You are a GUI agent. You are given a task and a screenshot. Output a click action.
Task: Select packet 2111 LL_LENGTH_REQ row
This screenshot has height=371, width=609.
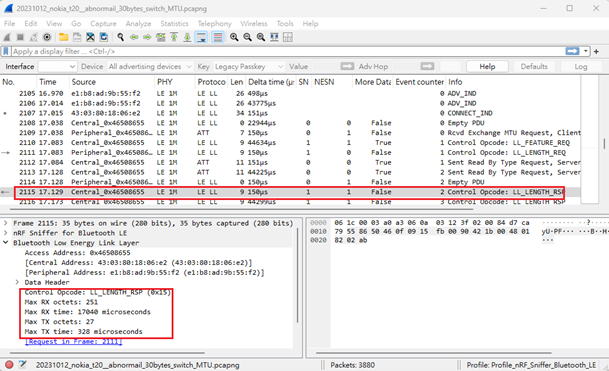[x=291, y=152]
